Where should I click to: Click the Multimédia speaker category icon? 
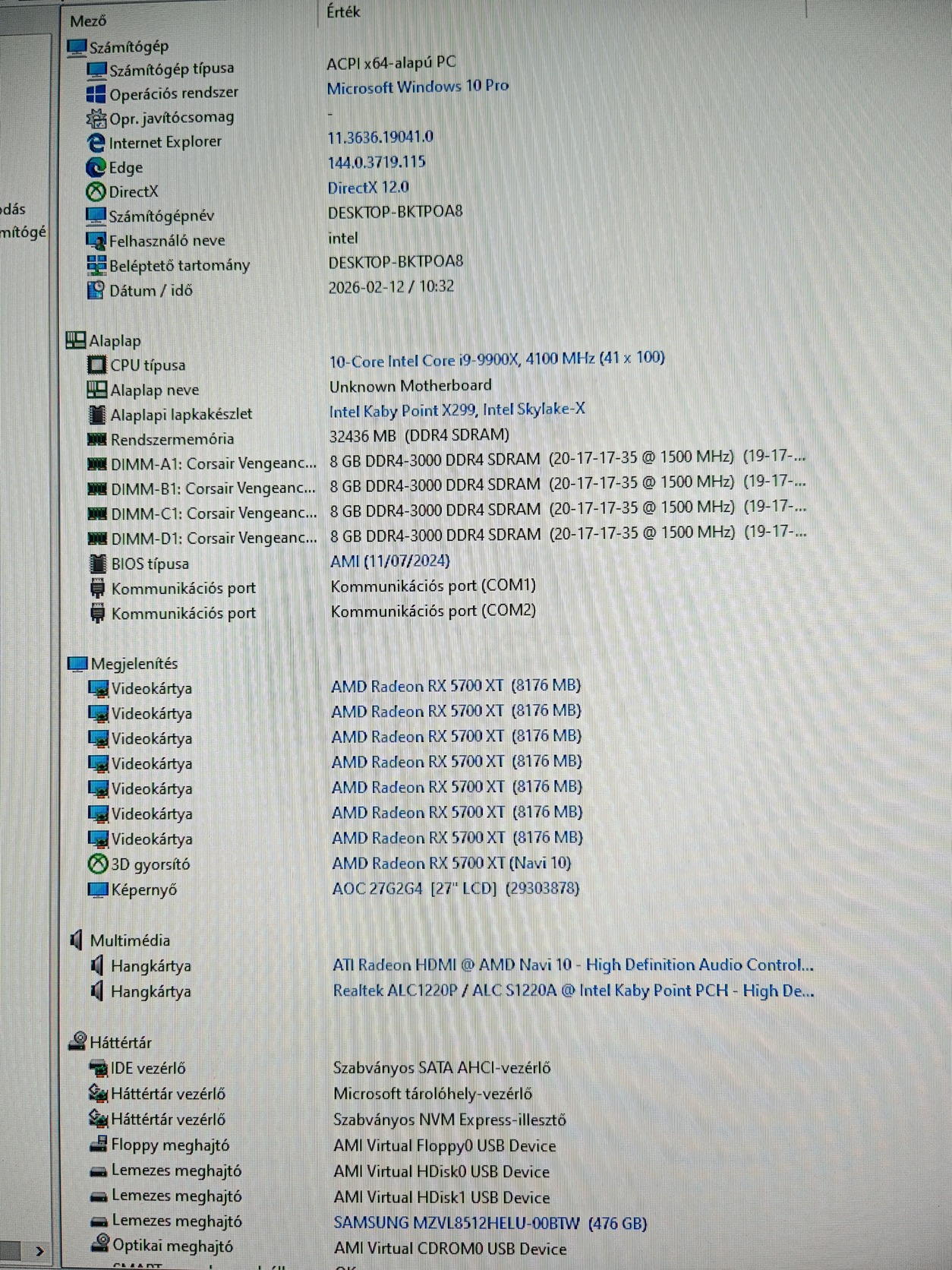[x=76, y=940]
